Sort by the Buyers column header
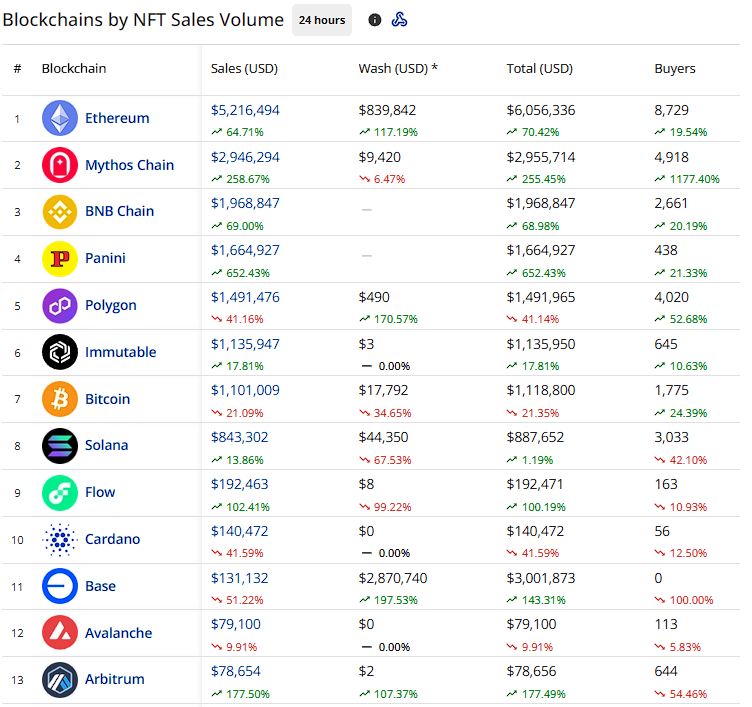The height and width of the screenshot is (707, 752). 675,69
